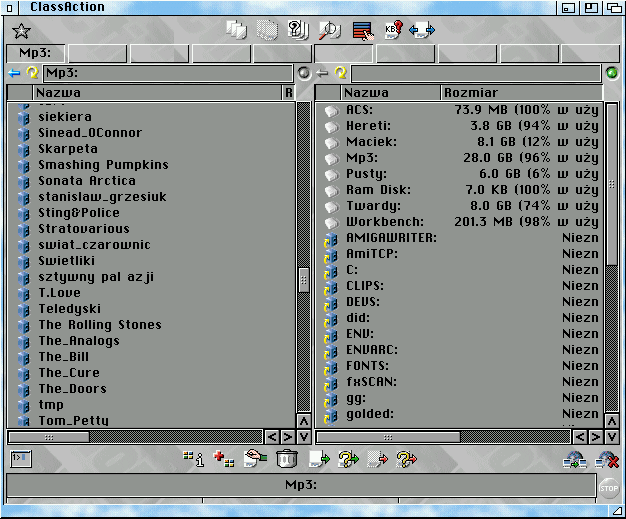The image size is (626, 519).
Task: Click the magnifying glass search icon
Action: click(329, 30)
